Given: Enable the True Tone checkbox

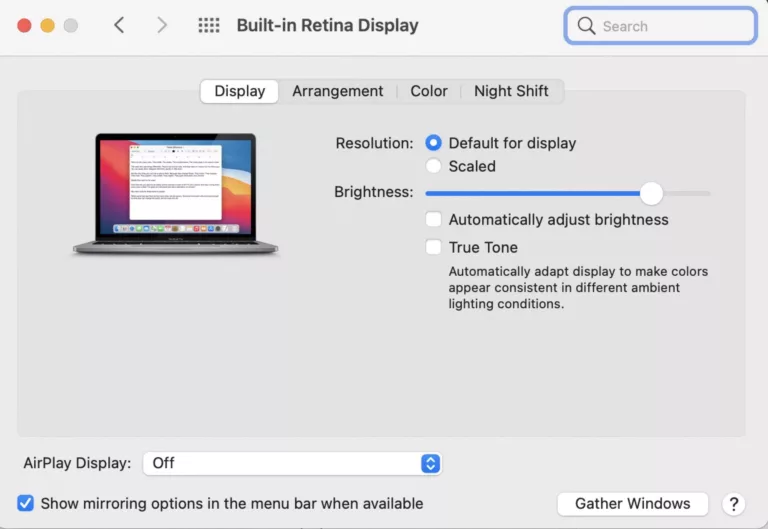Looking at the screenshot, I should click(434, 247).
